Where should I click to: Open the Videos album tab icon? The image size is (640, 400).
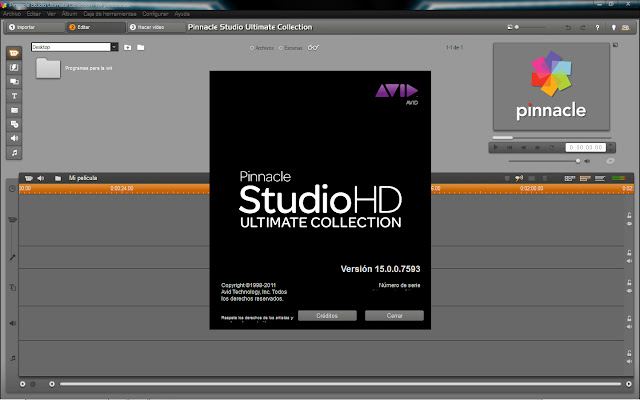coord(14,53)
